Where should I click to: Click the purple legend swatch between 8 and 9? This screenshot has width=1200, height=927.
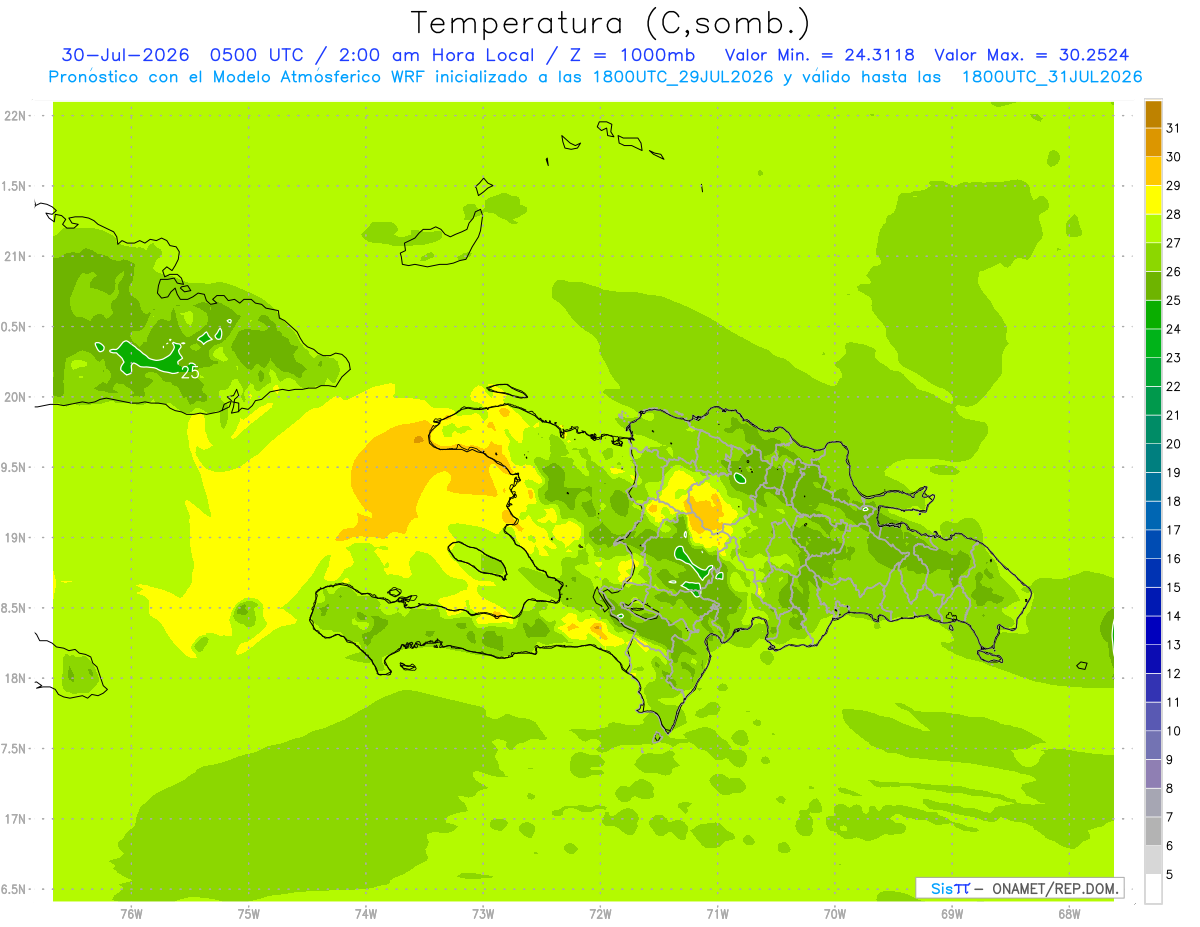1153,774
